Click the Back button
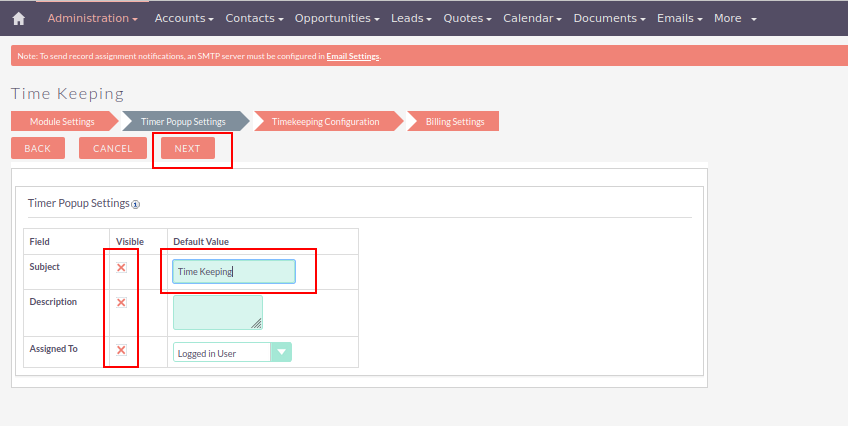Screen dimensions: 848x426 tap(37, 149)
